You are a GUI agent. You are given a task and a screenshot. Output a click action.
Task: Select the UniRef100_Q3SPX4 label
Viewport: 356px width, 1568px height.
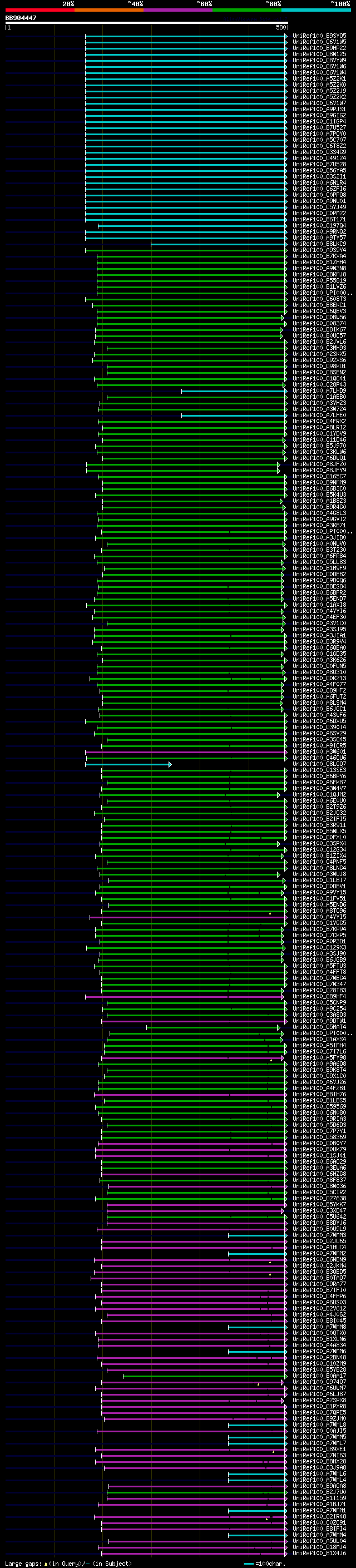(x=319, y=844)
